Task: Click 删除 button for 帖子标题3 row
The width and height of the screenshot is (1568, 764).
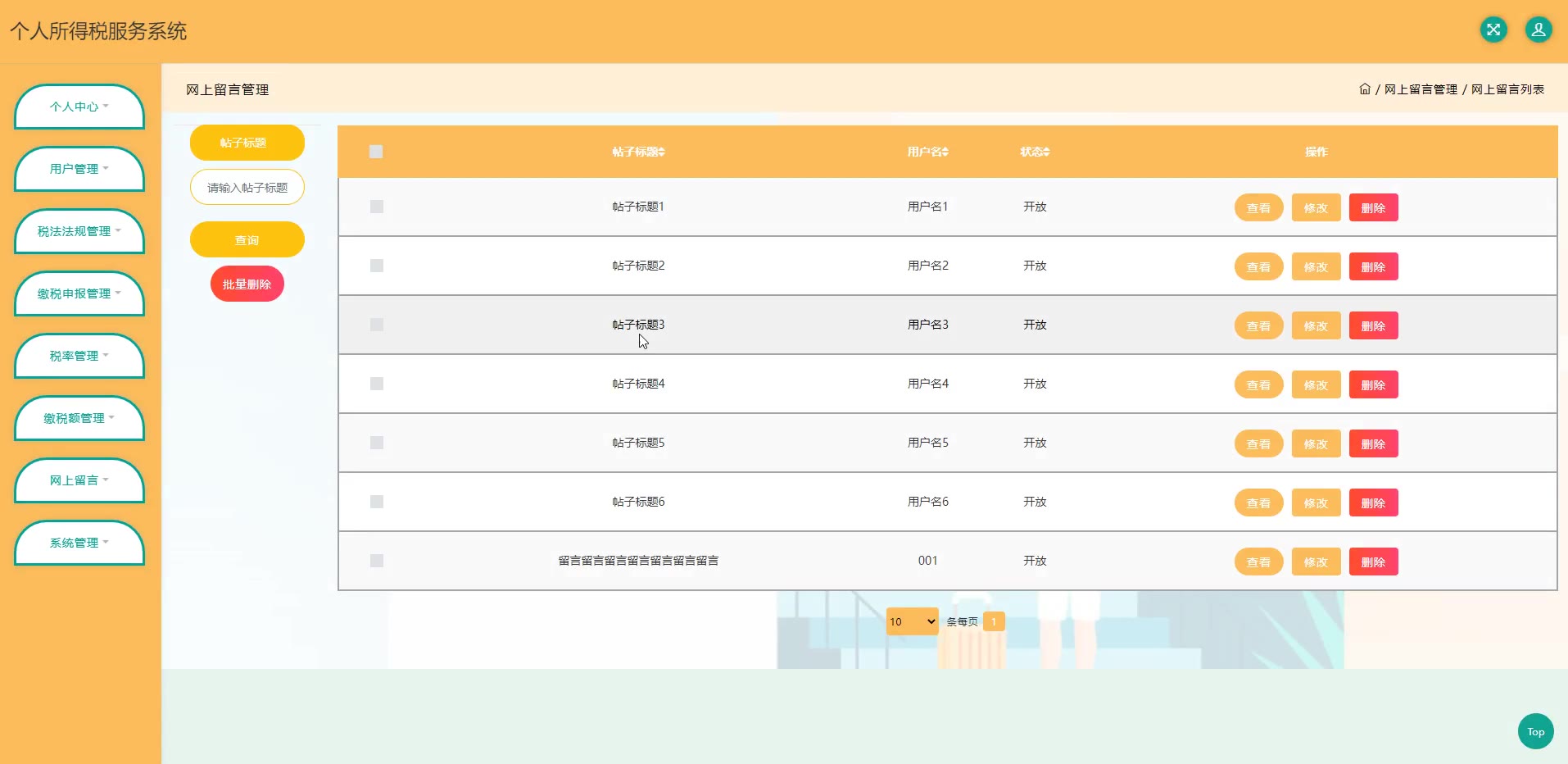Action: point(1373,325)
